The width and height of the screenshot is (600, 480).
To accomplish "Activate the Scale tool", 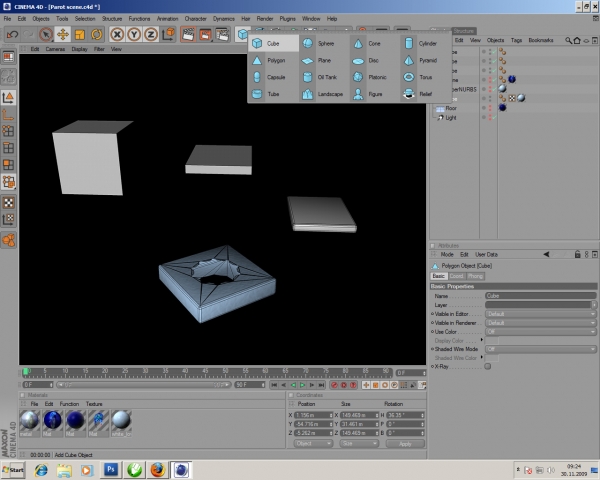I will 80,34.
